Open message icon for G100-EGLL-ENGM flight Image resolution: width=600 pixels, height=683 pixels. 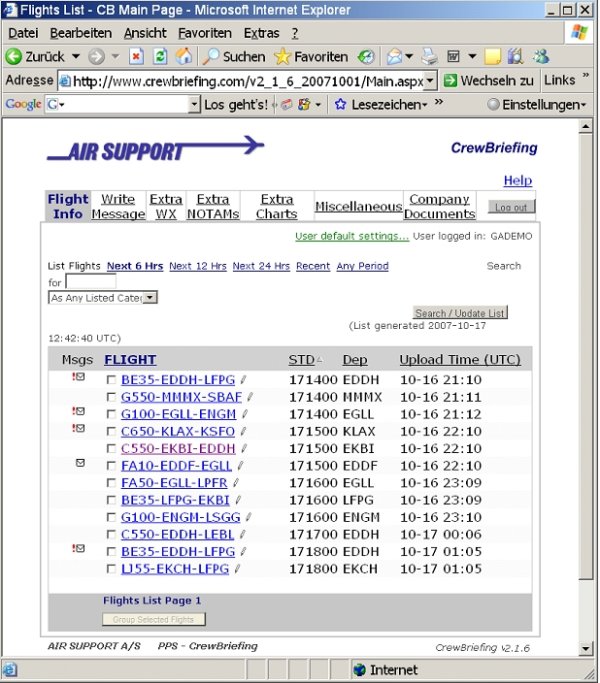click(79, 411)
